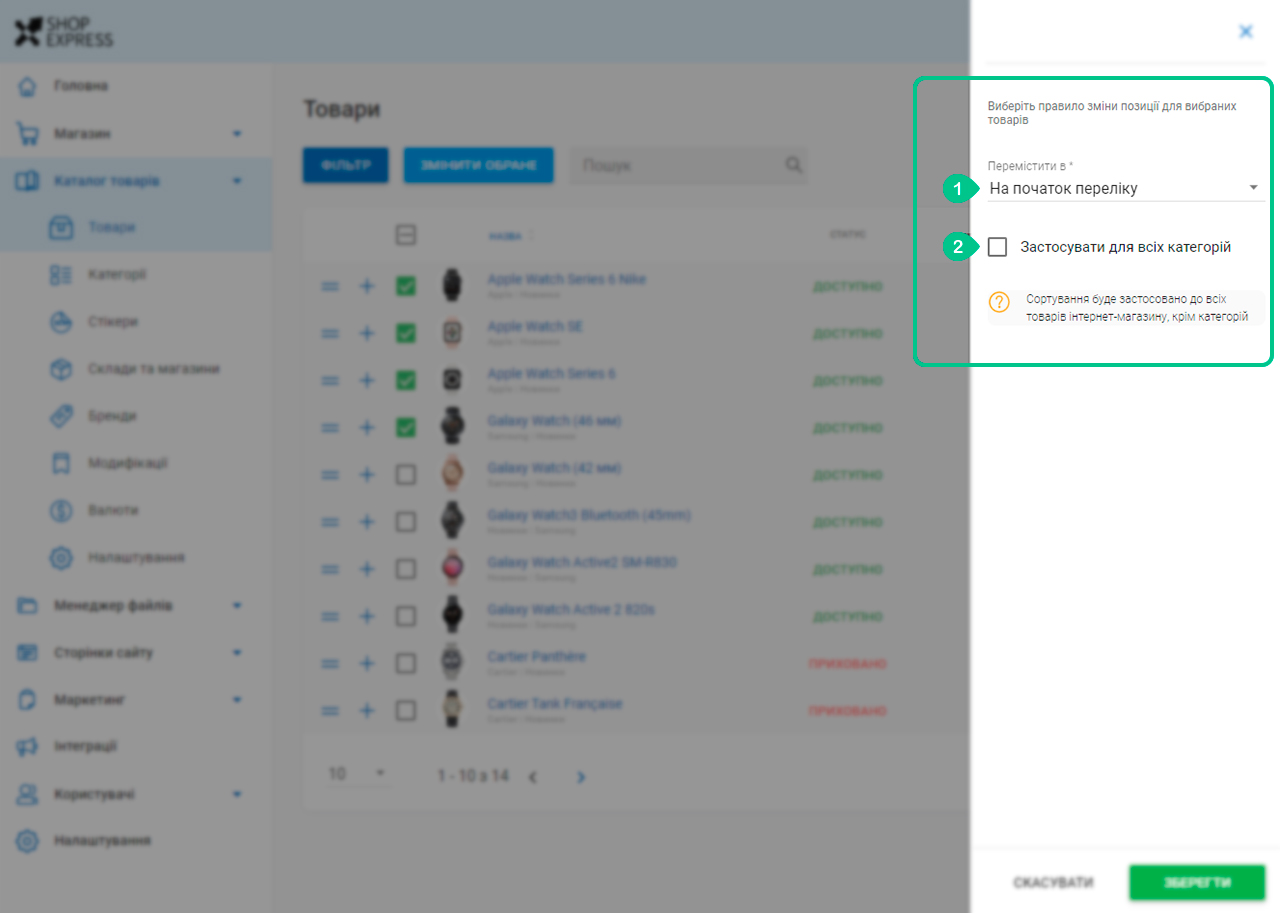Screen dimensions: 1280x913
Task: Expand the Маркетинг menu arrow
Action: point(237,699)
